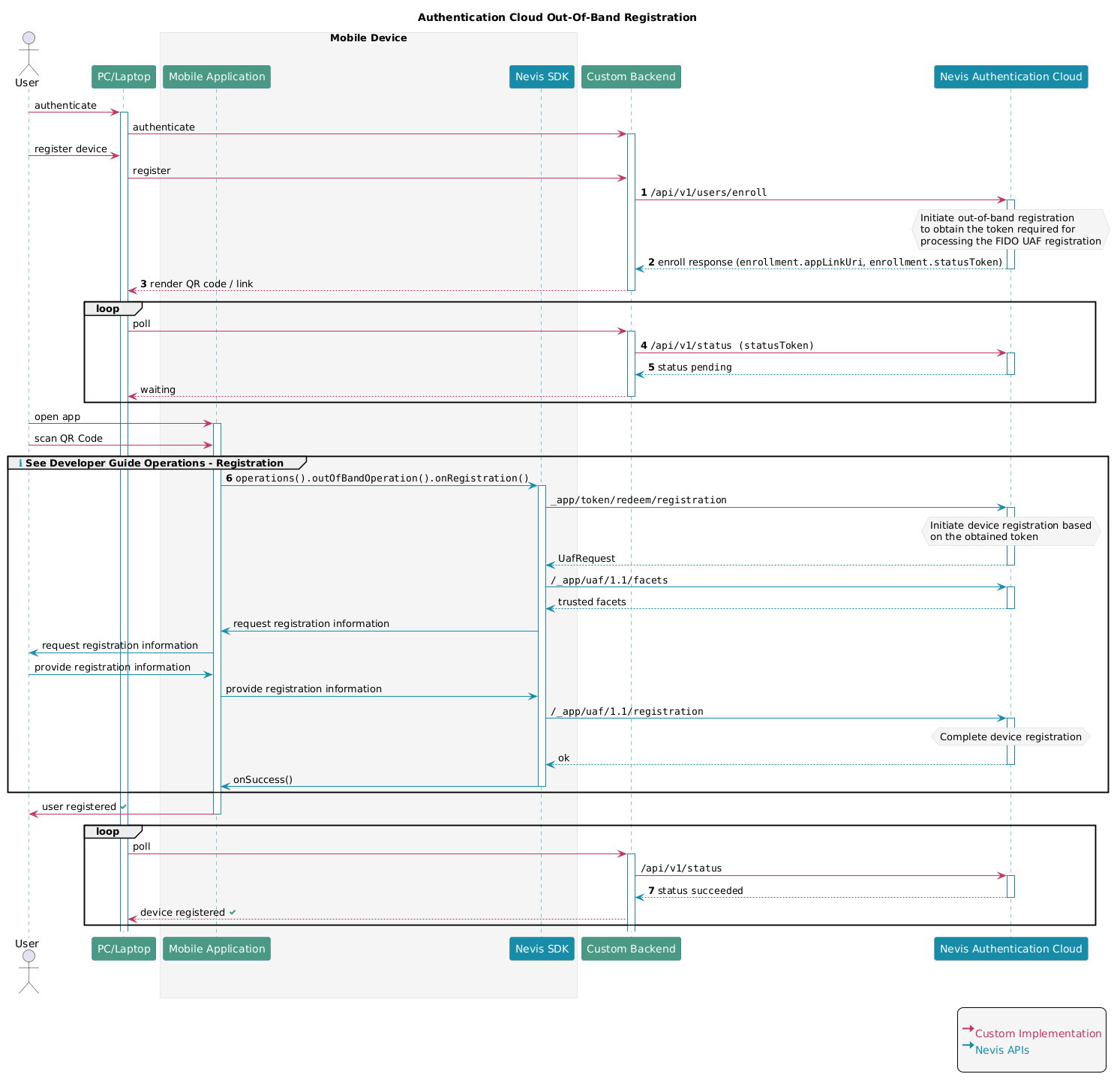Click the loop label enclosing the waiting message

pos(107,308)
